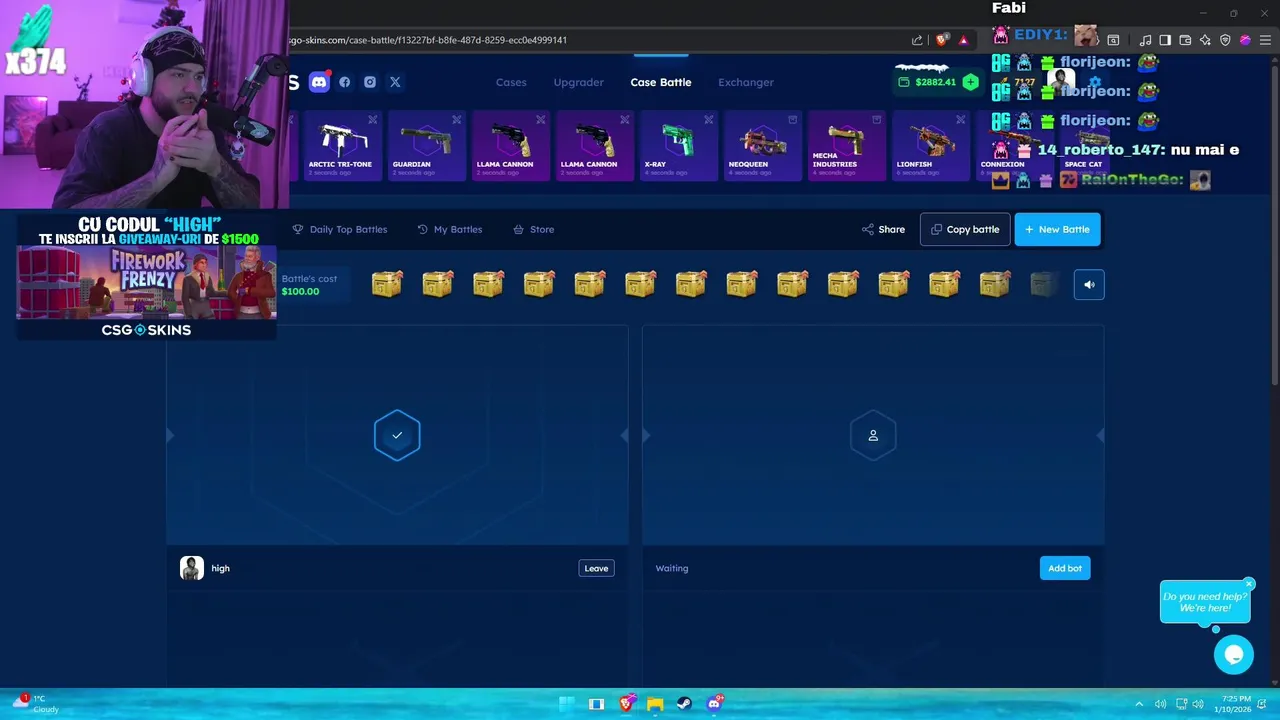Click the Brave Shields lion icon
This screenshot has height=720, width=1280.
point(942,40)
